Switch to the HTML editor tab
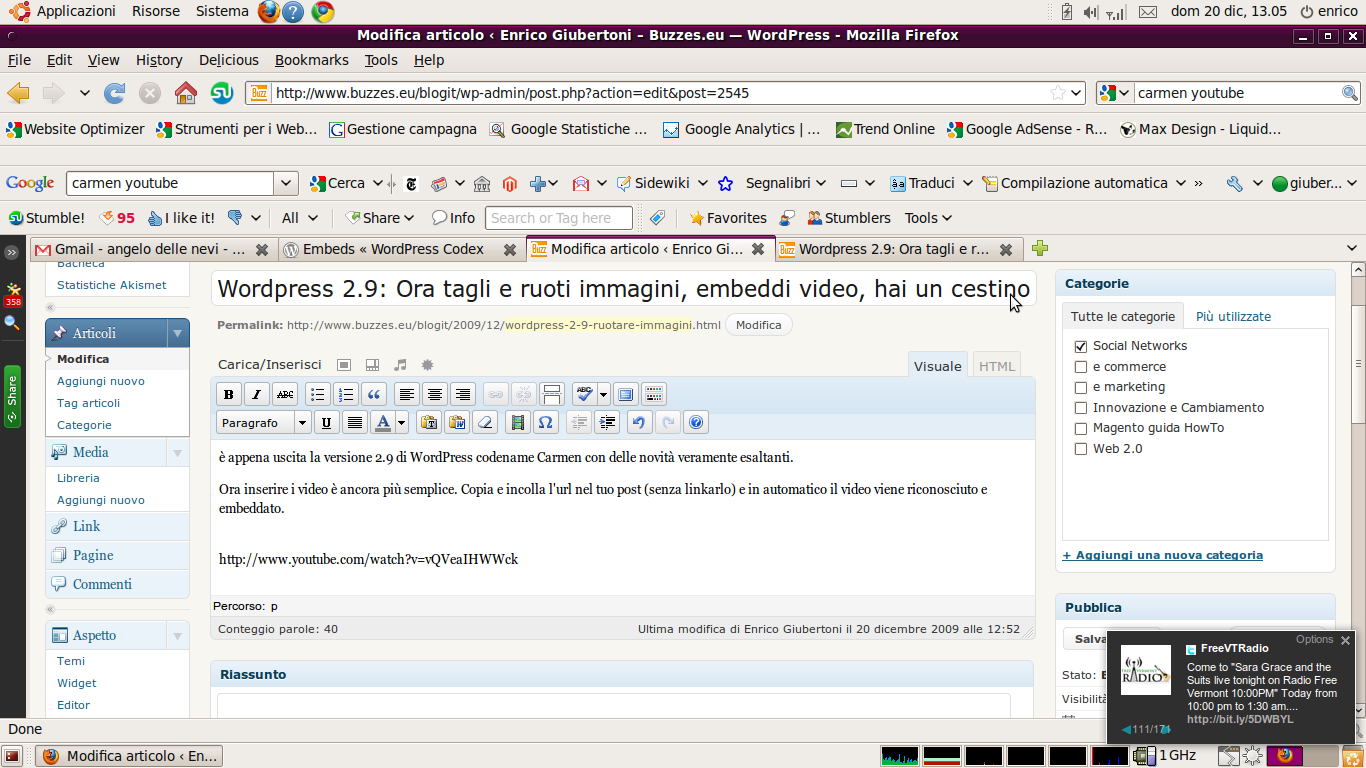Screen dimensions: 1366x768 point(997,366)
